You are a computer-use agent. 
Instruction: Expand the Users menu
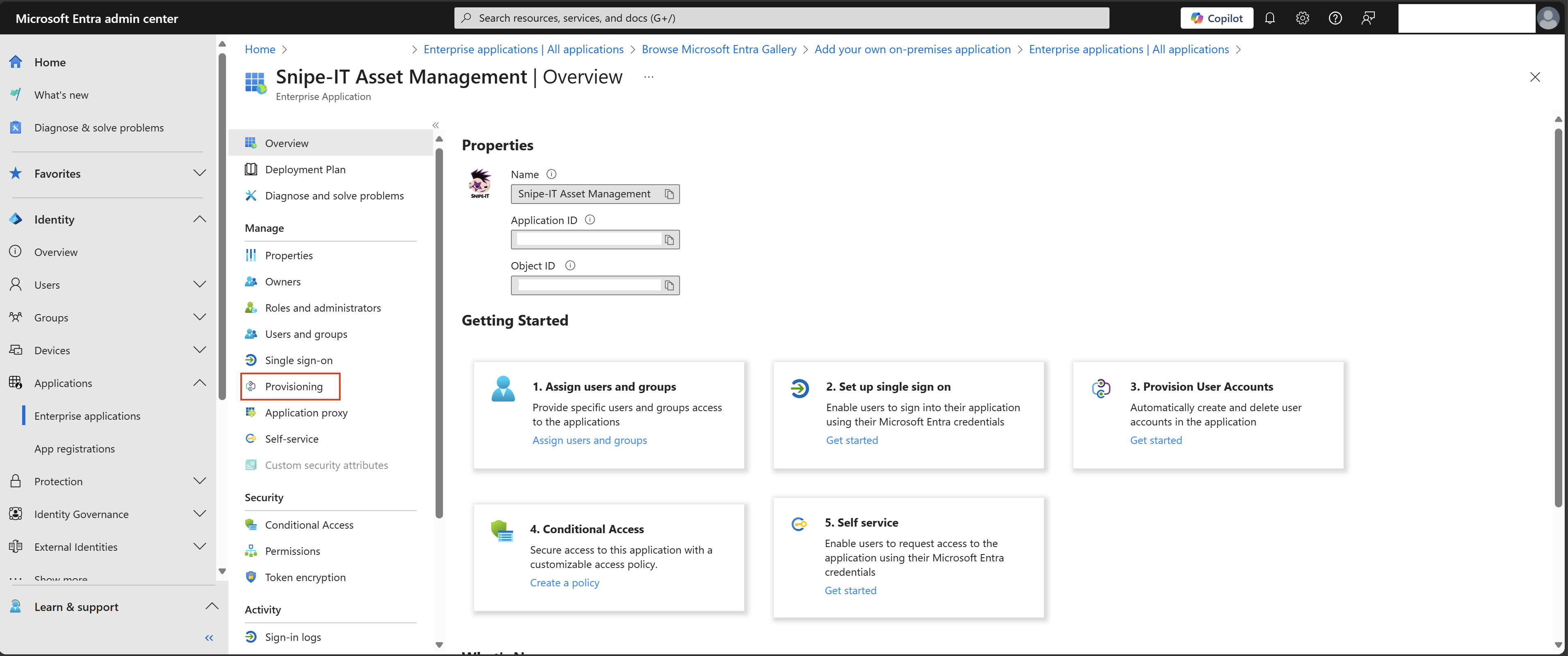[x=199, y=285]
